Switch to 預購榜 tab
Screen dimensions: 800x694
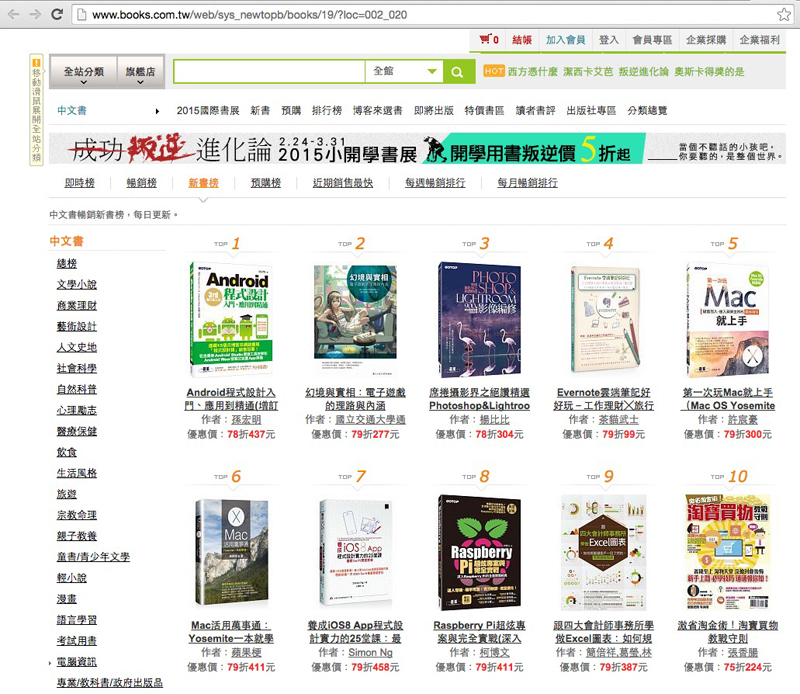tap(266, 183)
